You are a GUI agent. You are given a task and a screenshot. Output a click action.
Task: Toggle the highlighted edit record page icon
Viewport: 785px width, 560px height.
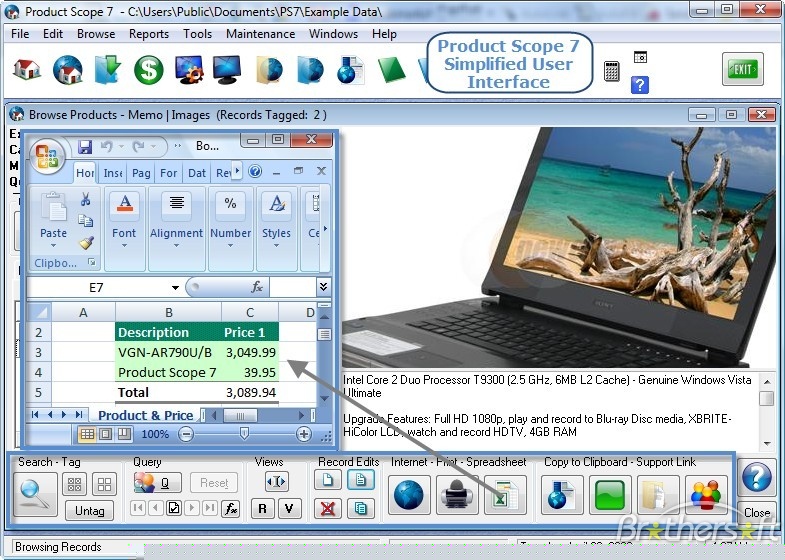(360, 480)
